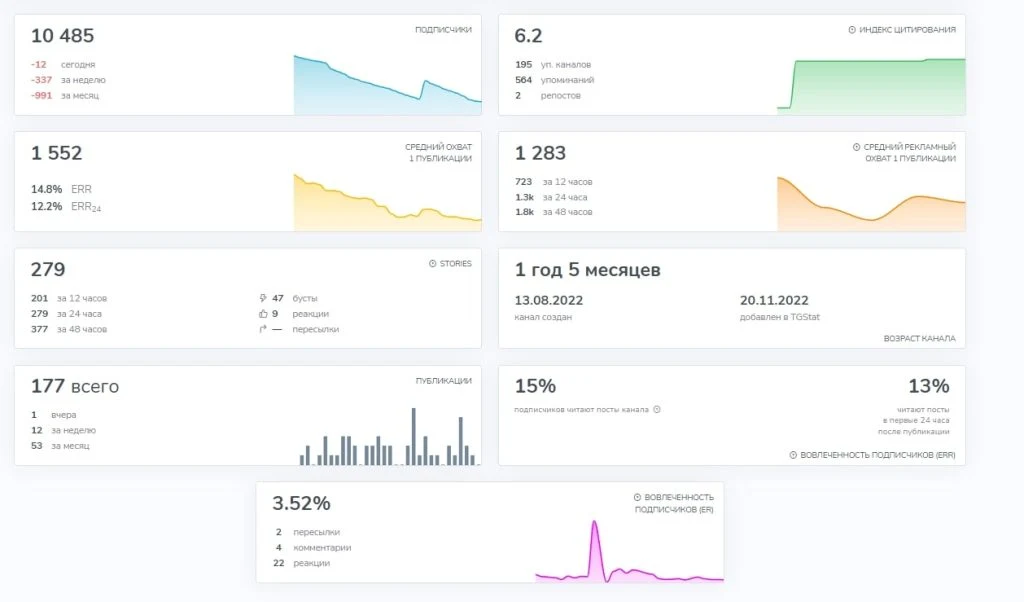Click the yellow average reach chart

click(x=387, y=202)
